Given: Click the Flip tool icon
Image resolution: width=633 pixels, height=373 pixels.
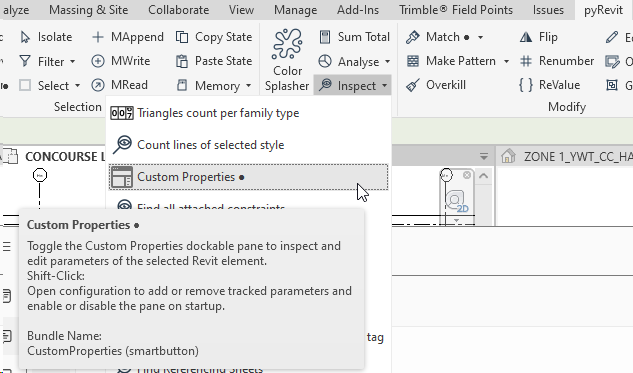Looking at the screenshot, I should (526, 37).
